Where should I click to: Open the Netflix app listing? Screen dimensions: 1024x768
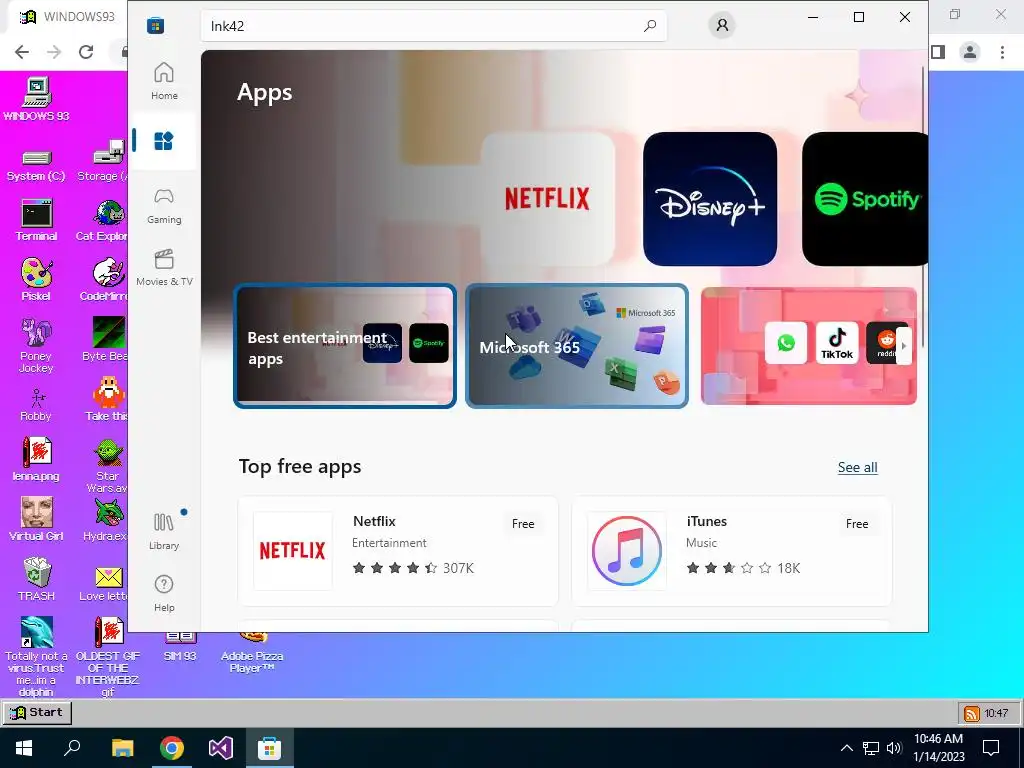[x=398, y=551]
